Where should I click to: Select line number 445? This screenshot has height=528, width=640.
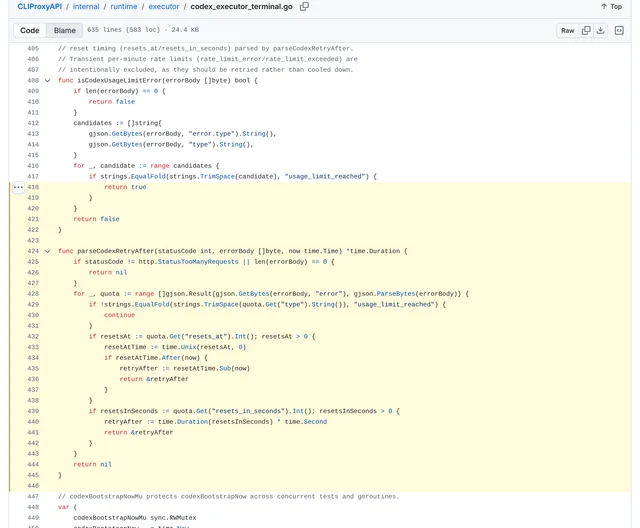pos(33,475)
